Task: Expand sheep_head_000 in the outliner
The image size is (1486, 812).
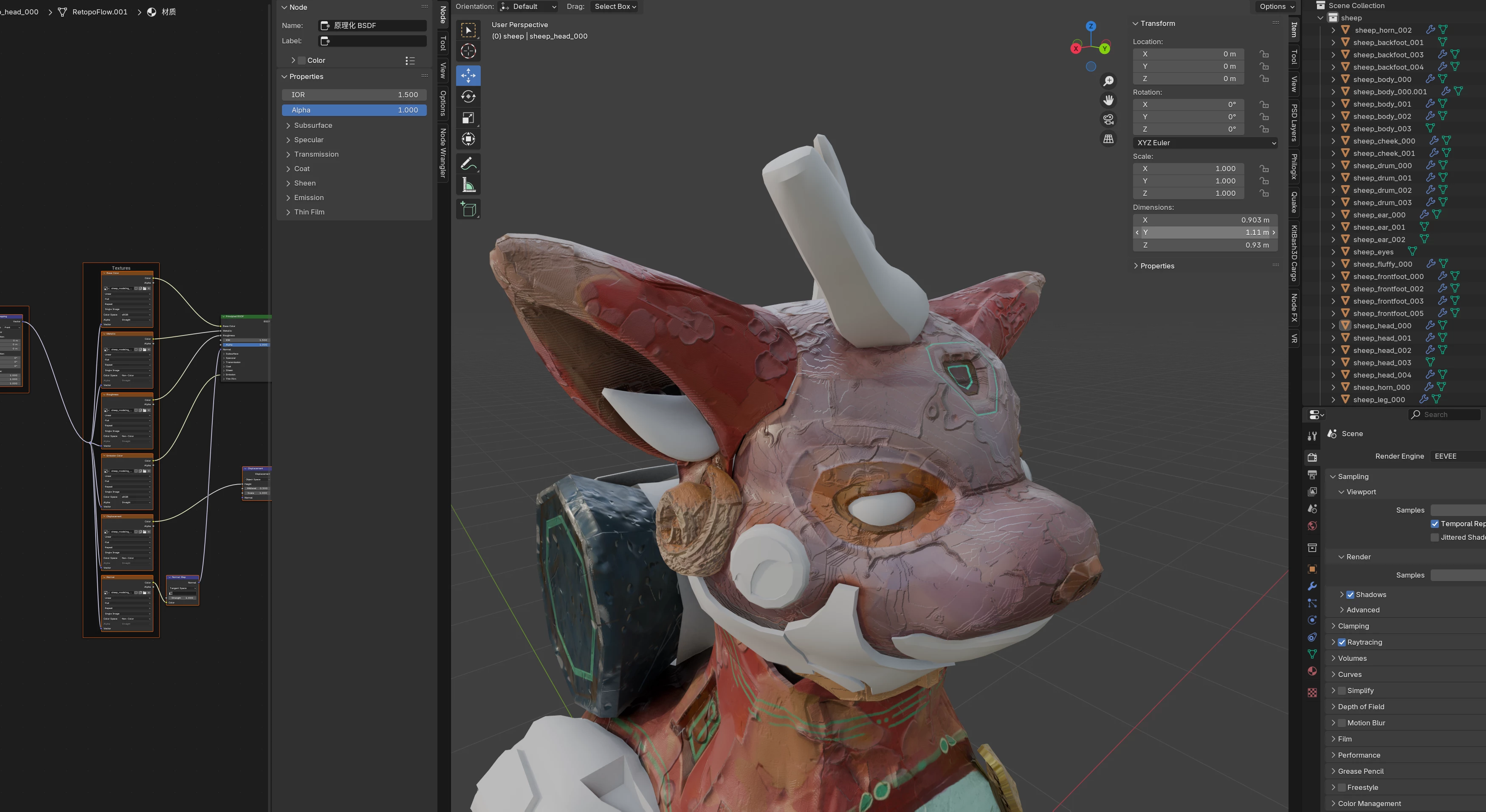Action: [x=1333, y=326]
